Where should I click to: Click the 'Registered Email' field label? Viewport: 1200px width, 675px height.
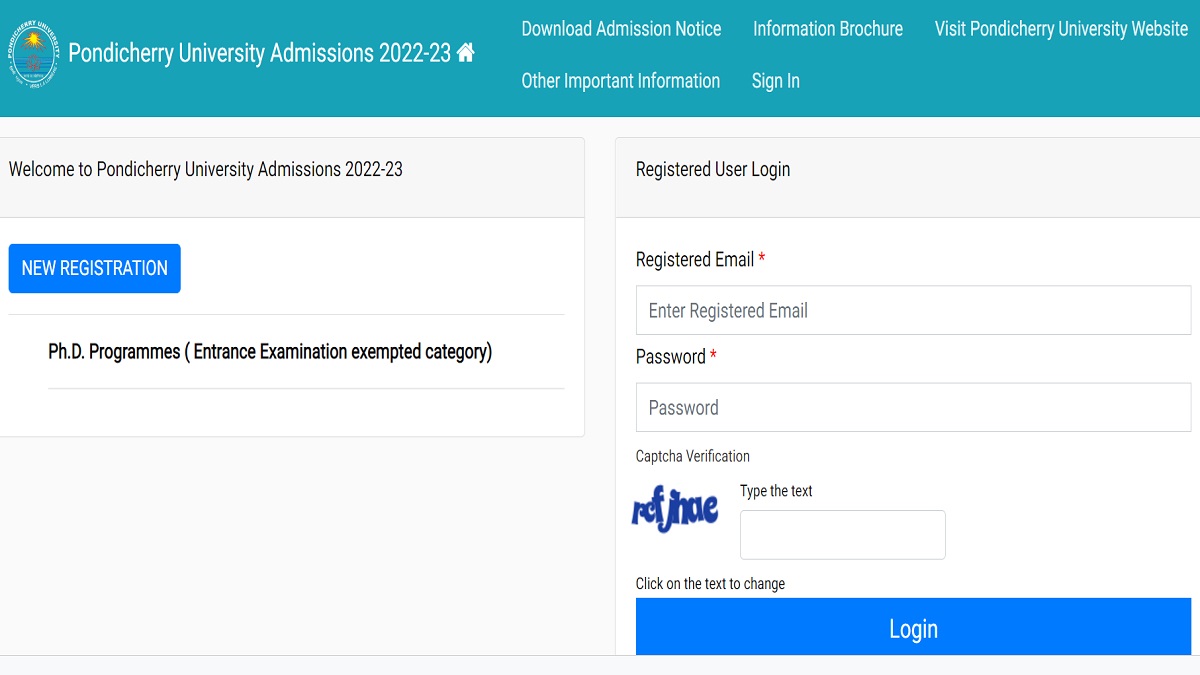point(695,260)
